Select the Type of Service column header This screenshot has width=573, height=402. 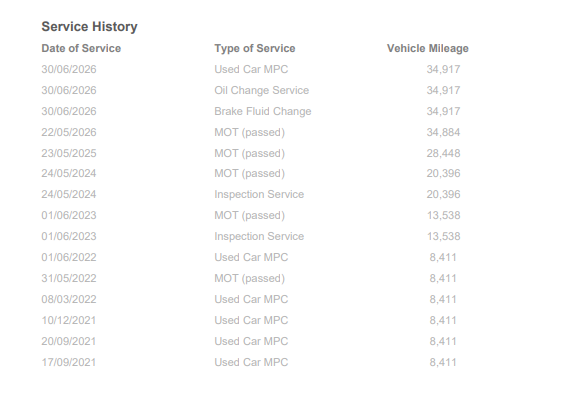pos(255,48)
